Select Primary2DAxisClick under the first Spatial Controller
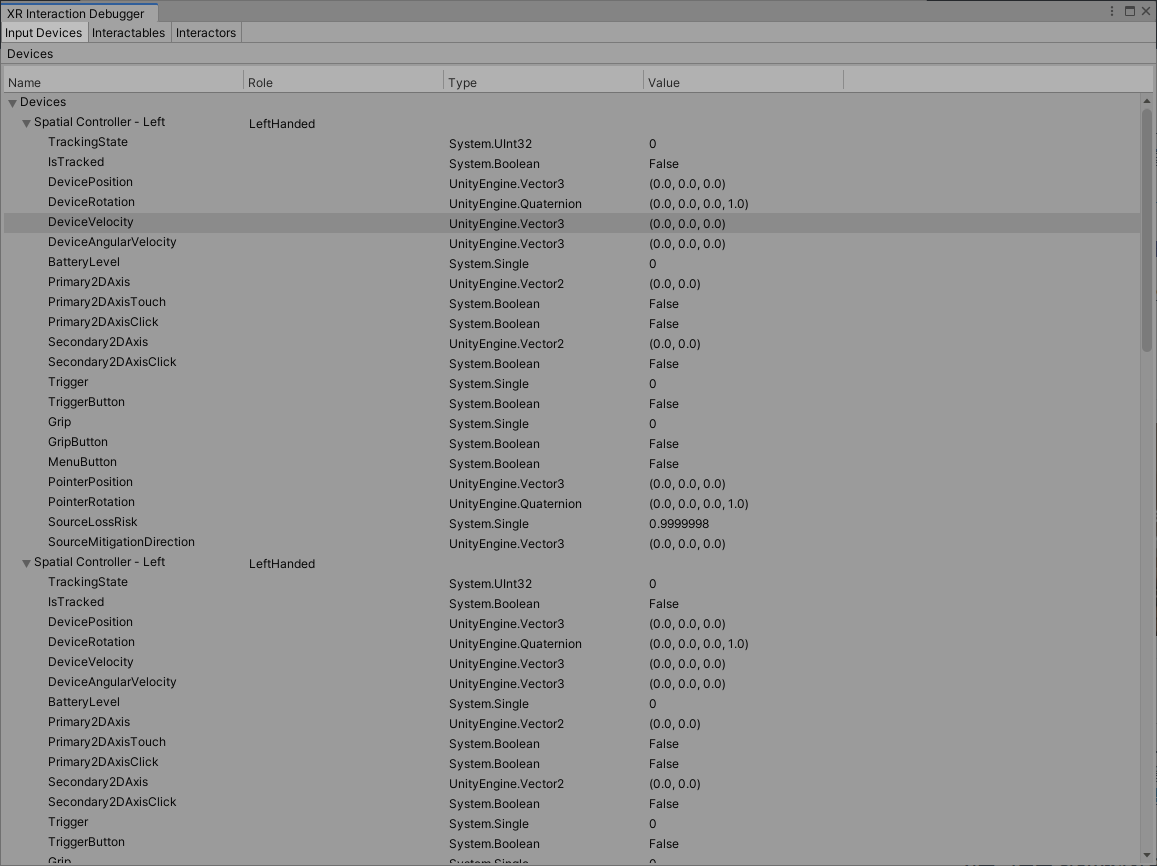 [572, 323]
